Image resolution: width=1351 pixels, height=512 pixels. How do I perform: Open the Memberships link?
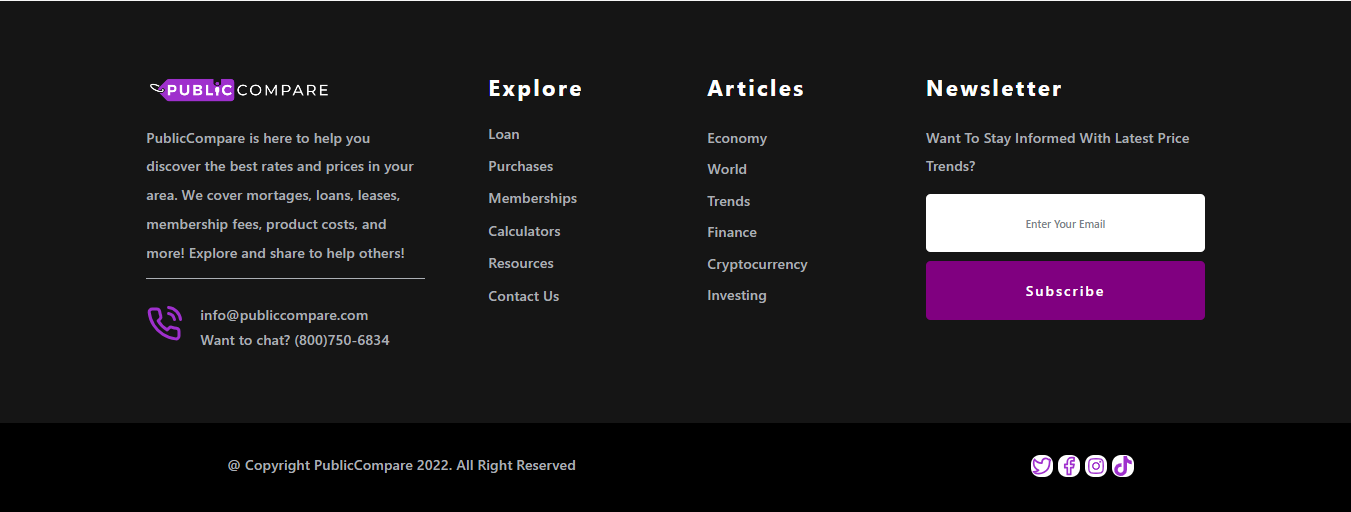tap(533, 198)
